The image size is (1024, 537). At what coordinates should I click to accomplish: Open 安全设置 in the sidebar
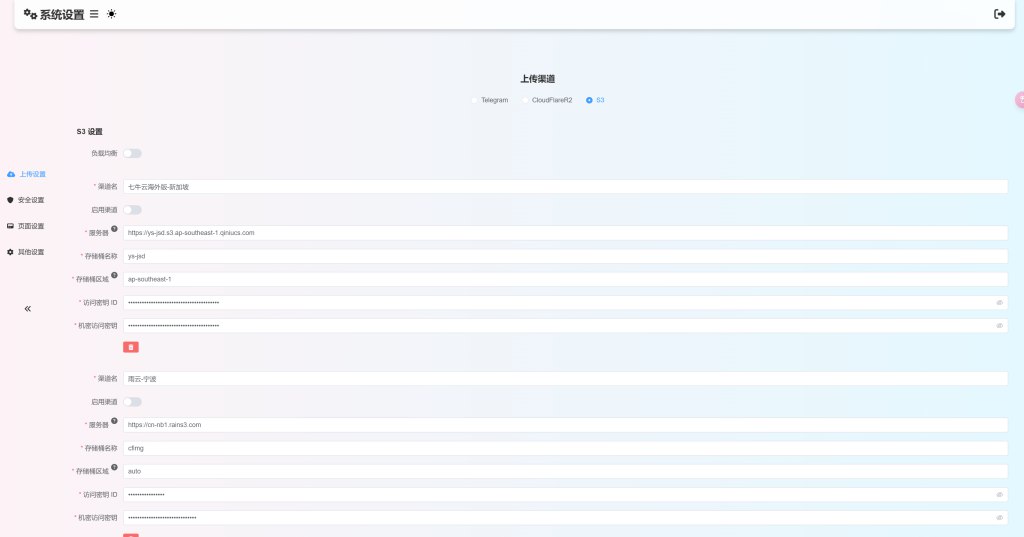coord(26,200)
